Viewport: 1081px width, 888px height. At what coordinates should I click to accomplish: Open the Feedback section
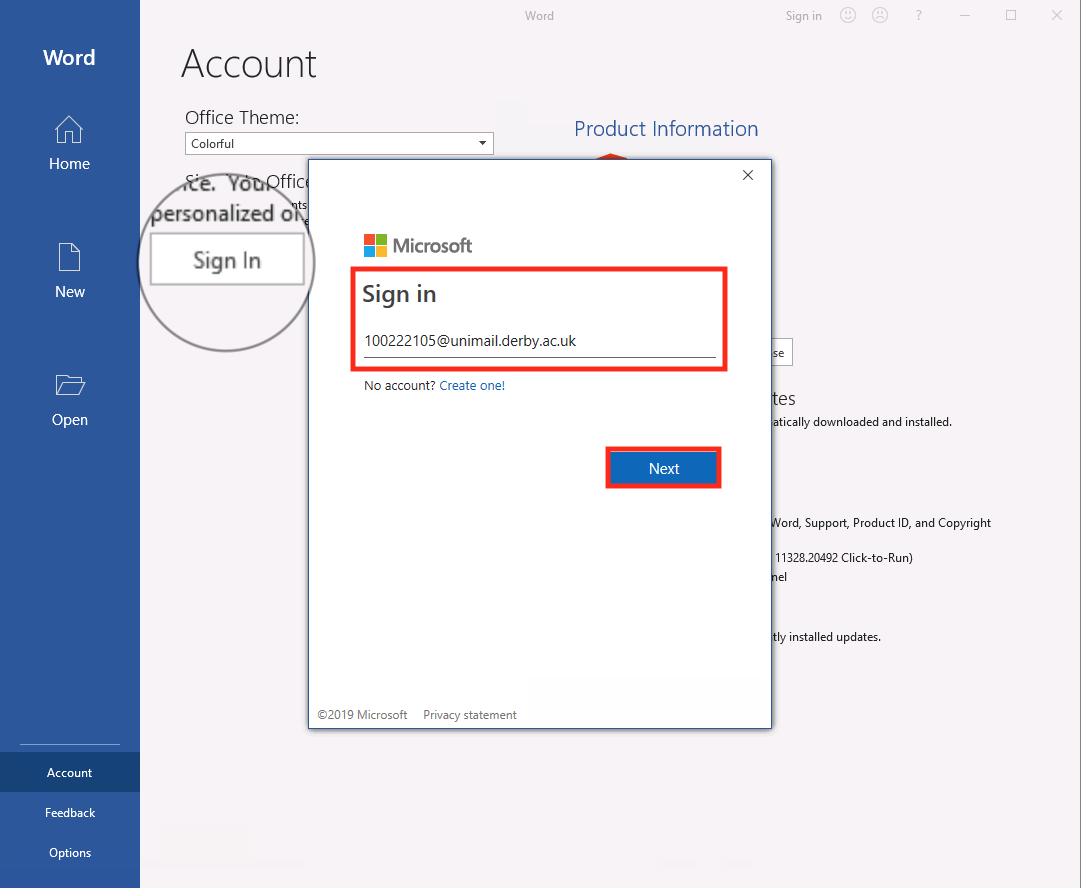point(69,813)
